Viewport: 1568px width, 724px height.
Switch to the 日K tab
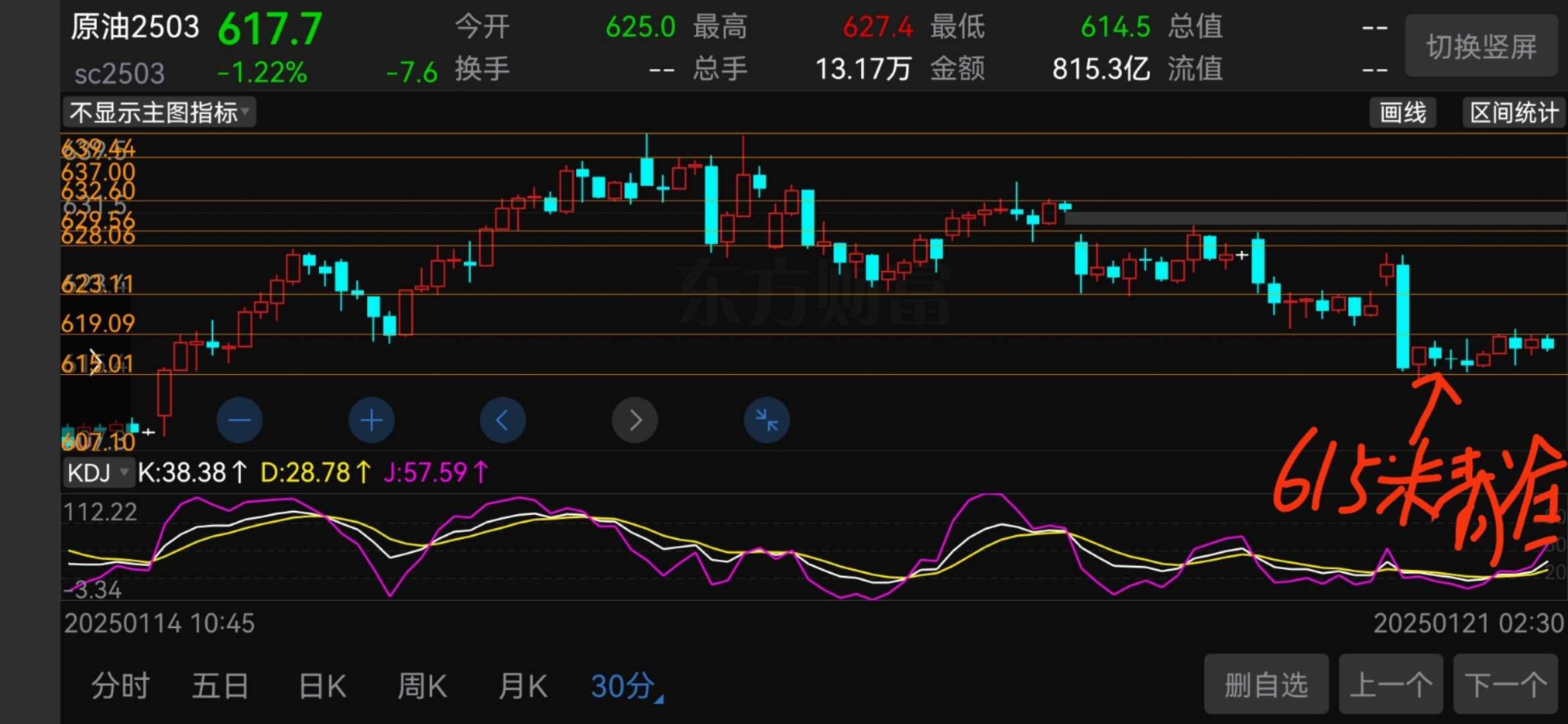pyautogui.click(x=322, y=686)
